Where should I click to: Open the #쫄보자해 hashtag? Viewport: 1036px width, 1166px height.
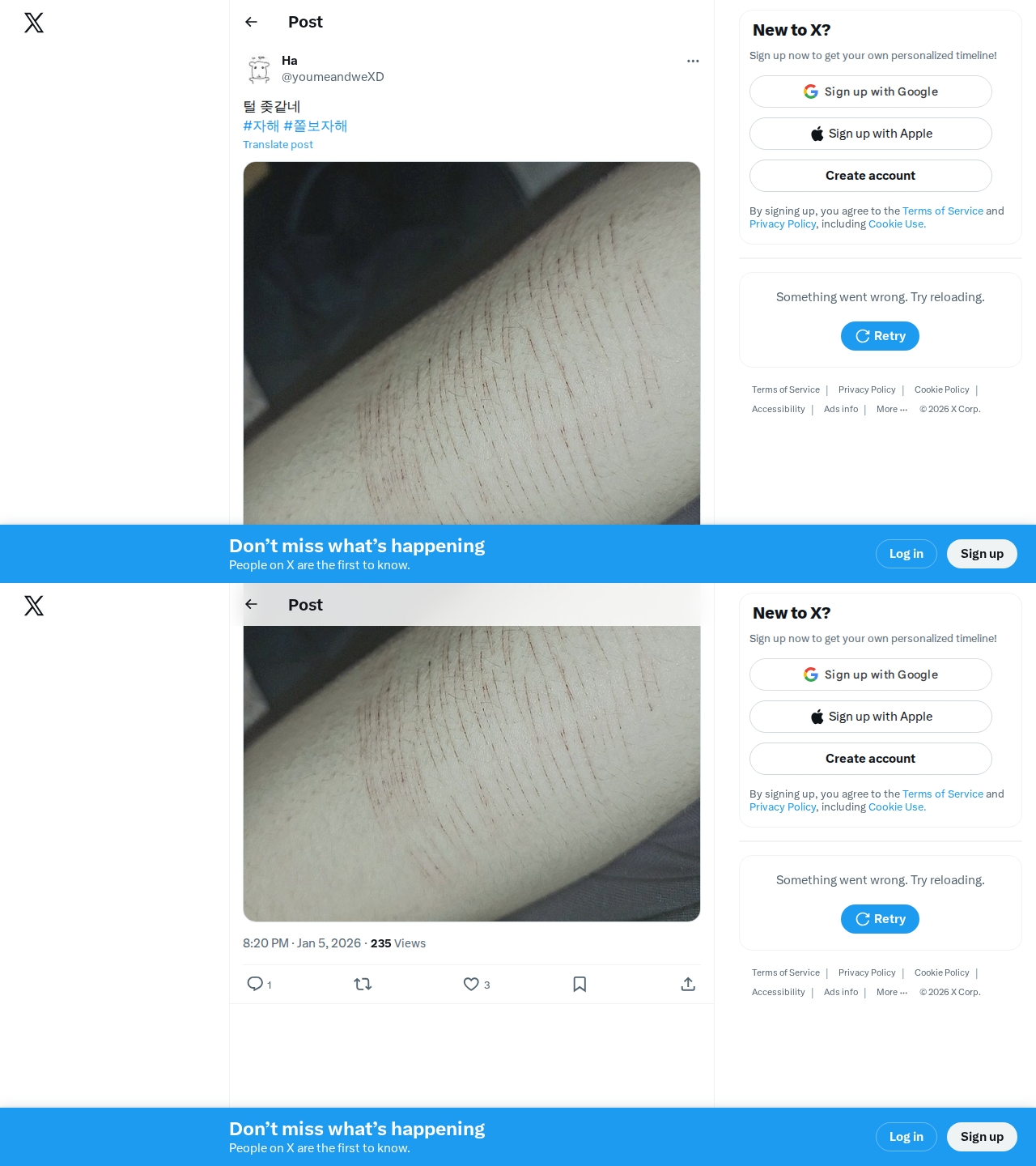tap(315, 126)
